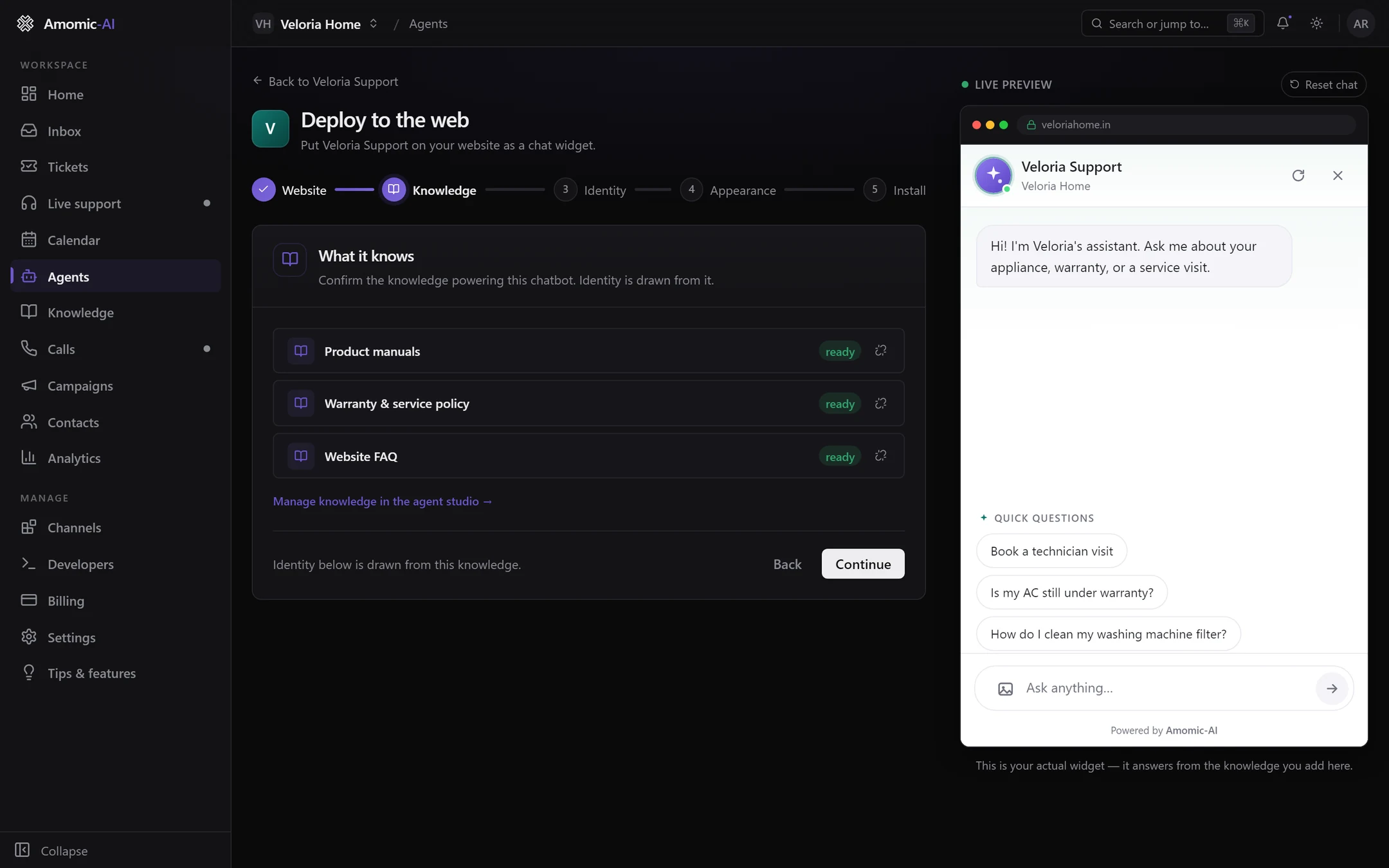
Task: Re-sync the Website FAQ source
Action: (x=881, y=456)
